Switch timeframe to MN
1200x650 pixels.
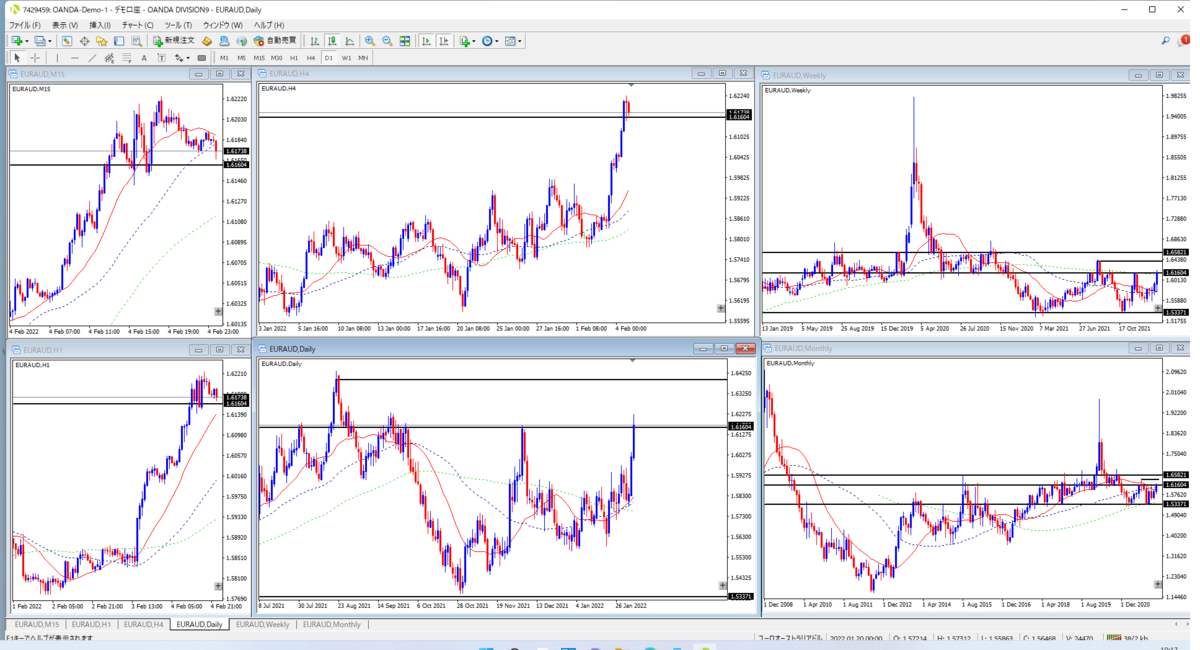click(x=363, y=58)
